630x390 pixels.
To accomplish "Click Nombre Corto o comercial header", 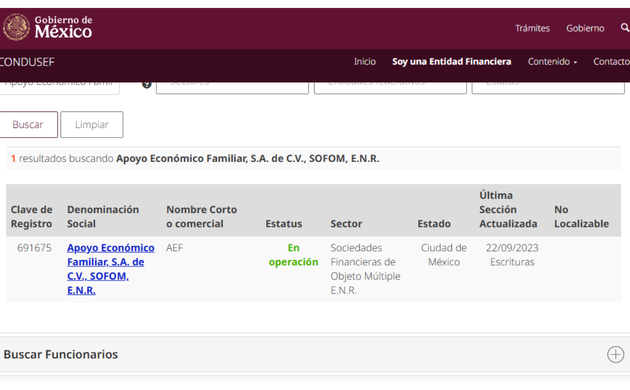I will (202, 216).
